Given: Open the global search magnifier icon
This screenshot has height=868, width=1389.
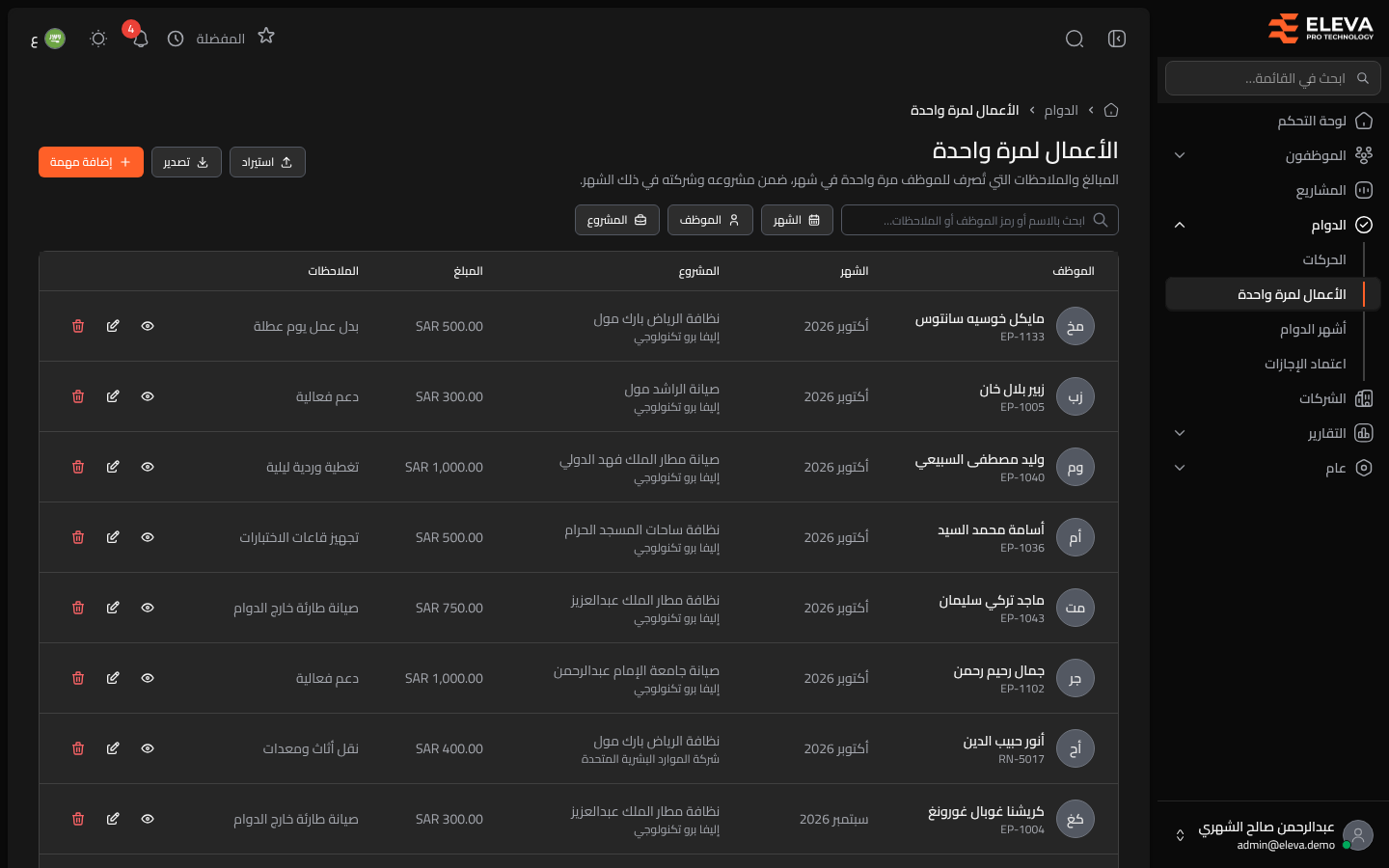Looking at the screenshot, I should click(x=1075, y=39).
